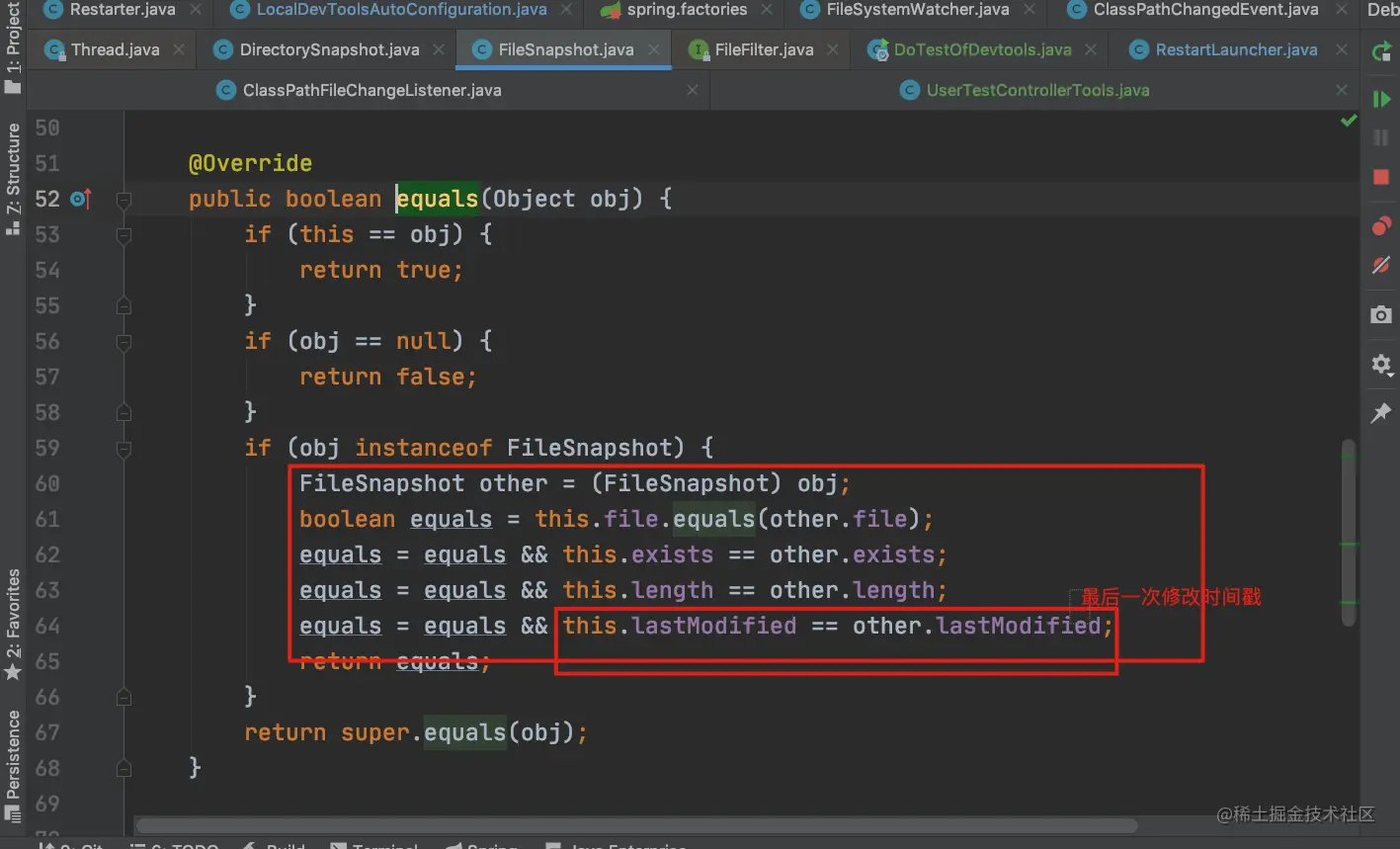Collapse fold marker at line 55
1400x849 pixels.
(124, 306)
